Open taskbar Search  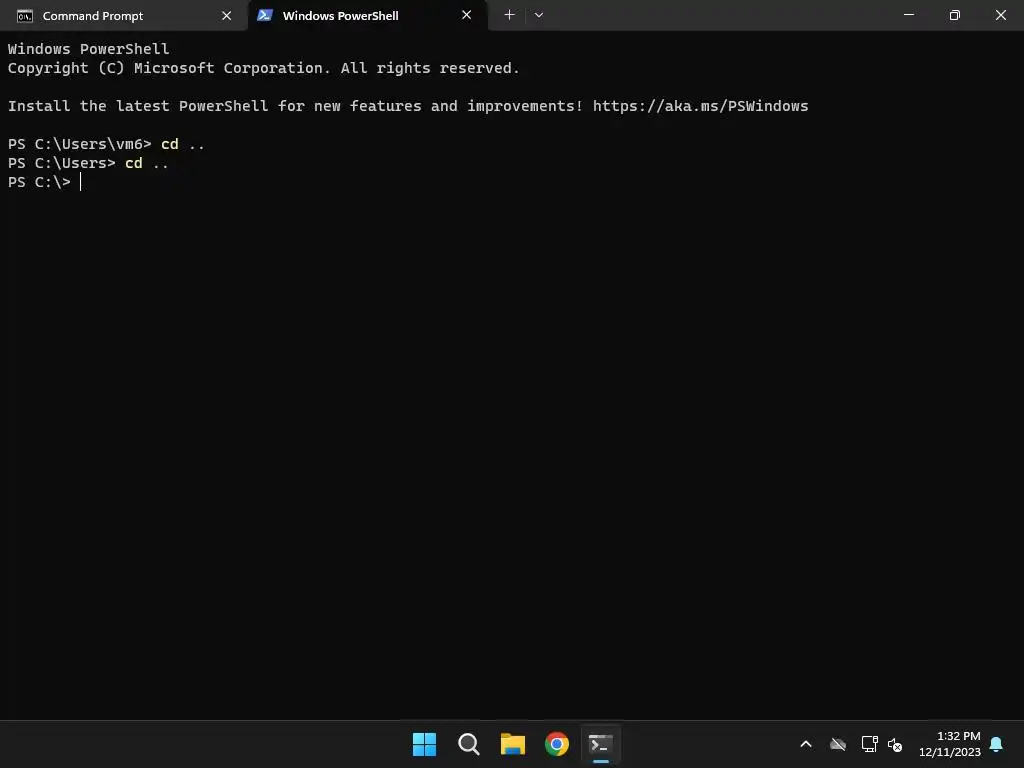[469, 744]
